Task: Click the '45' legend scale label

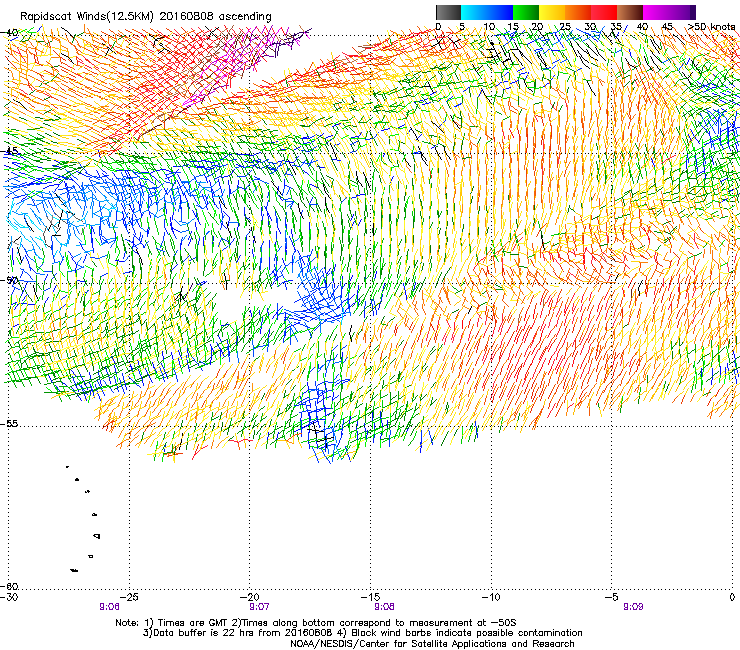Action: tap(667, 27)
